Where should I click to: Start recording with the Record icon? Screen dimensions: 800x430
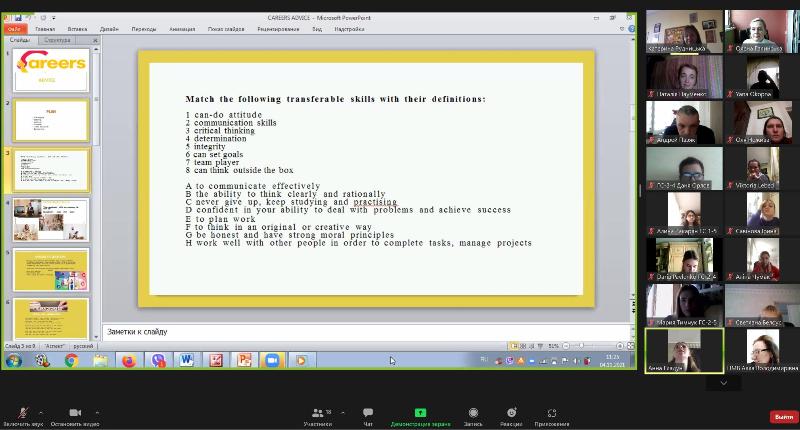473,416
